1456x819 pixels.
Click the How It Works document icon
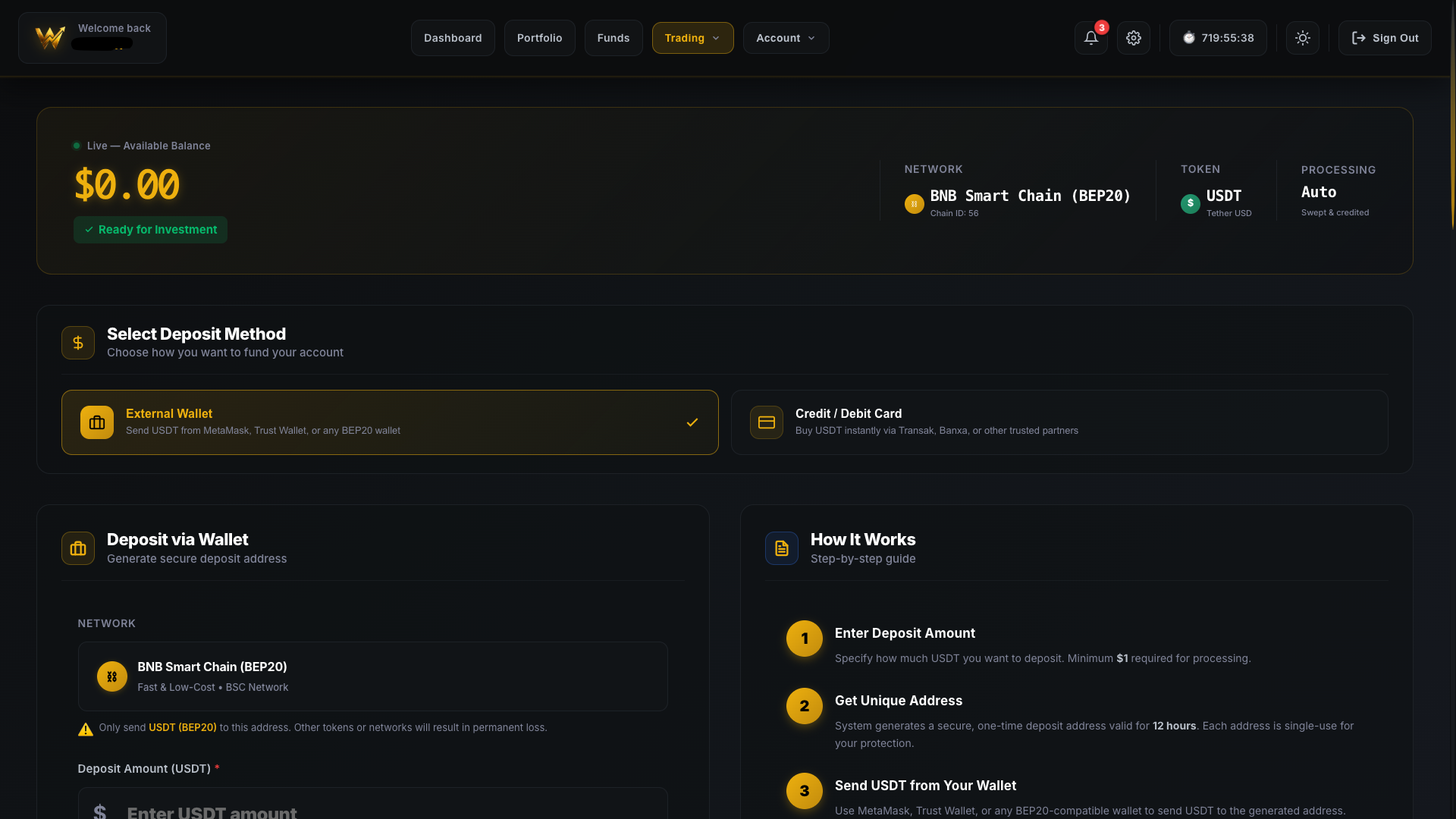pos(782,548)
